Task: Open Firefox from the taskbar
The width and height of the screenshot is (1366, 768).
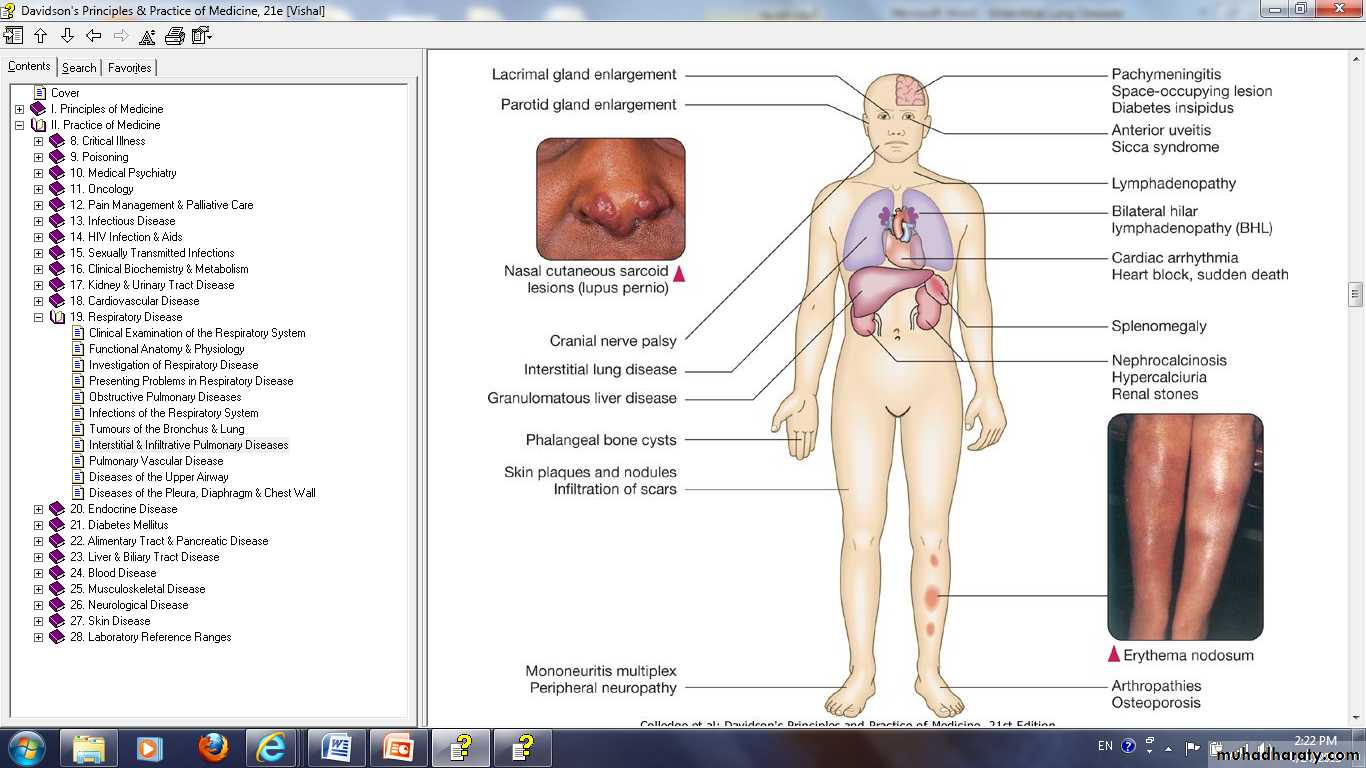Action: tap(213, 747)
